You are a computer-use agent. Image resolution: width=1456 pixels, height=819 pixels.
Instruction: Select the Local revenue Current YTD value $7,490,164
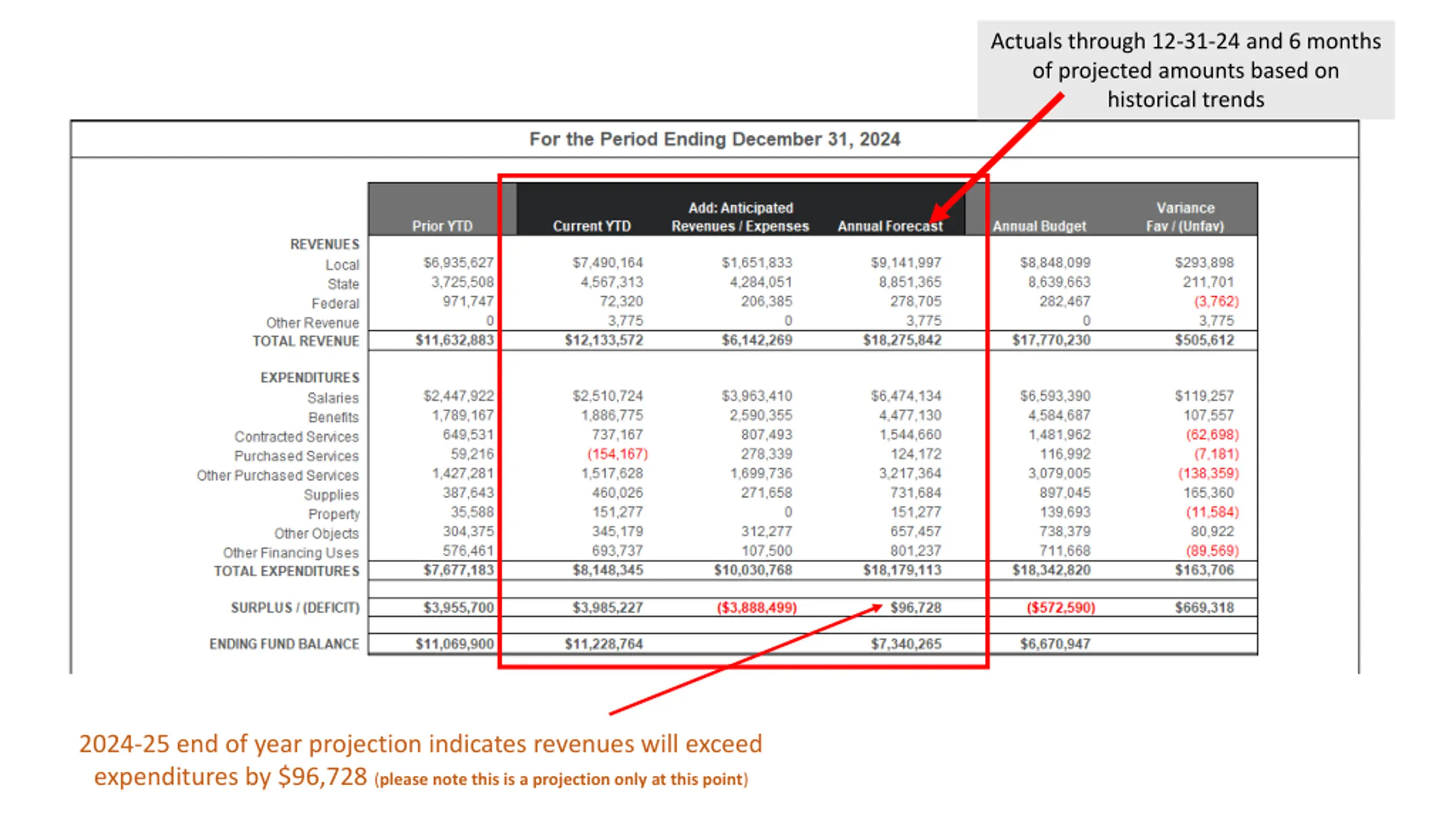607,263
